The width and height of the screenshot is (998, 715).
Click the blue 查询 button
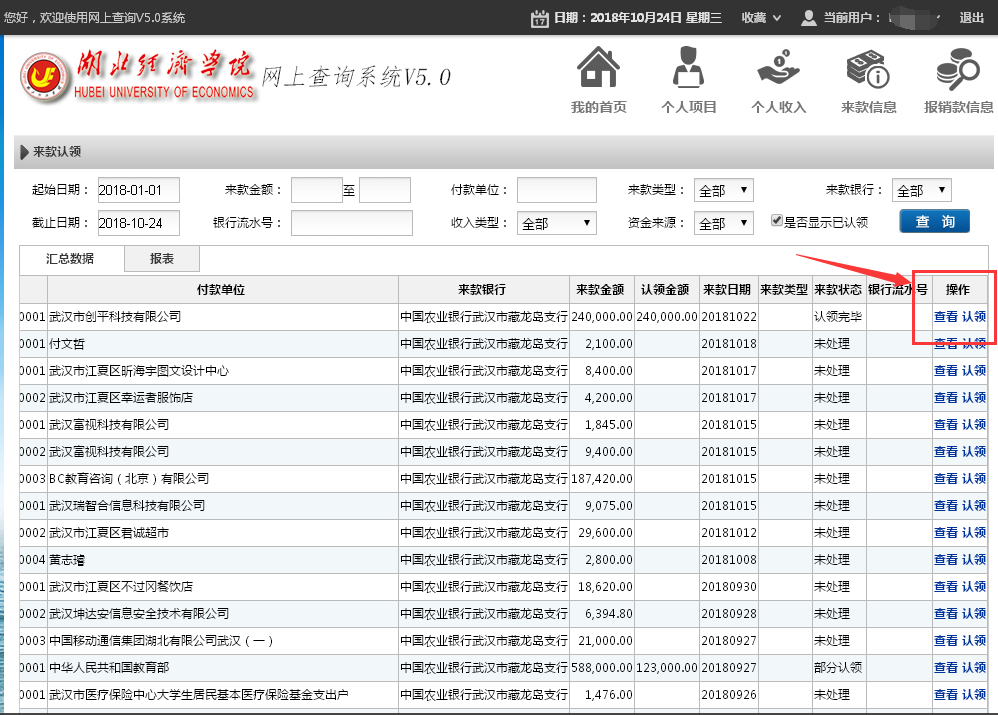pyautogui.click(x=934, y=221)
